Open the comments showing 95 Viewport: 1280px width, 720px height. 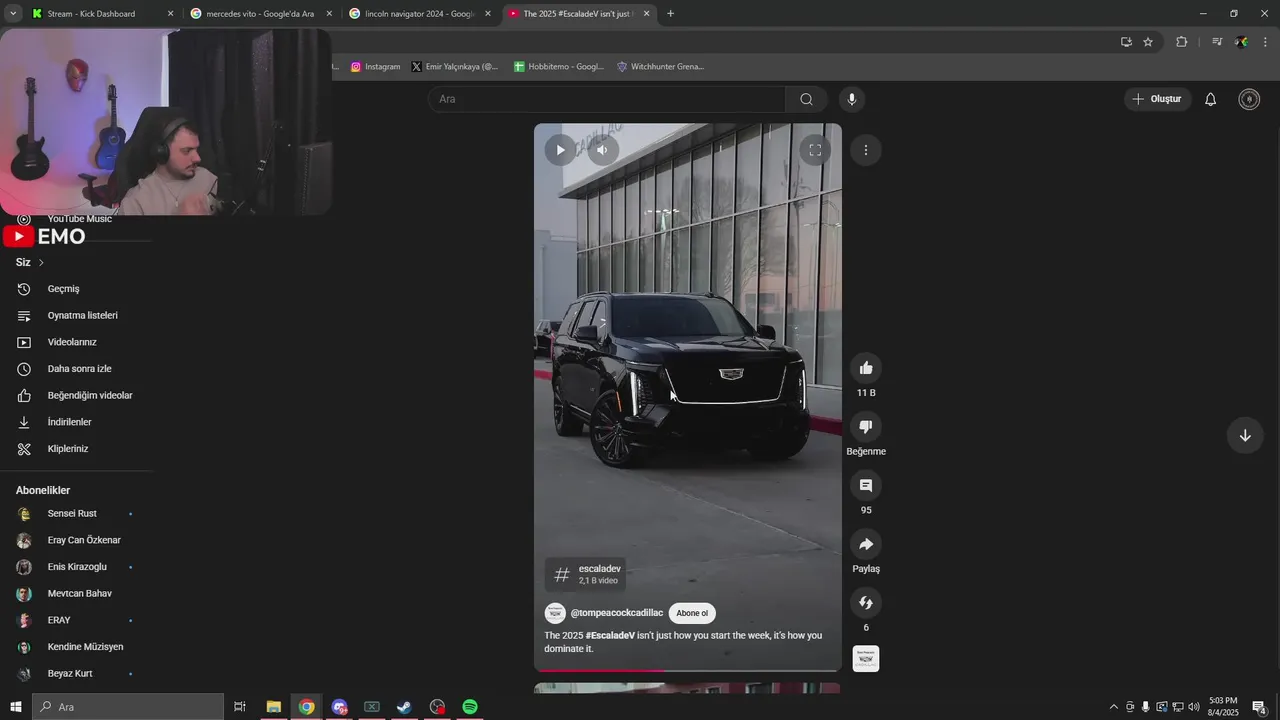tap(866, 486)
